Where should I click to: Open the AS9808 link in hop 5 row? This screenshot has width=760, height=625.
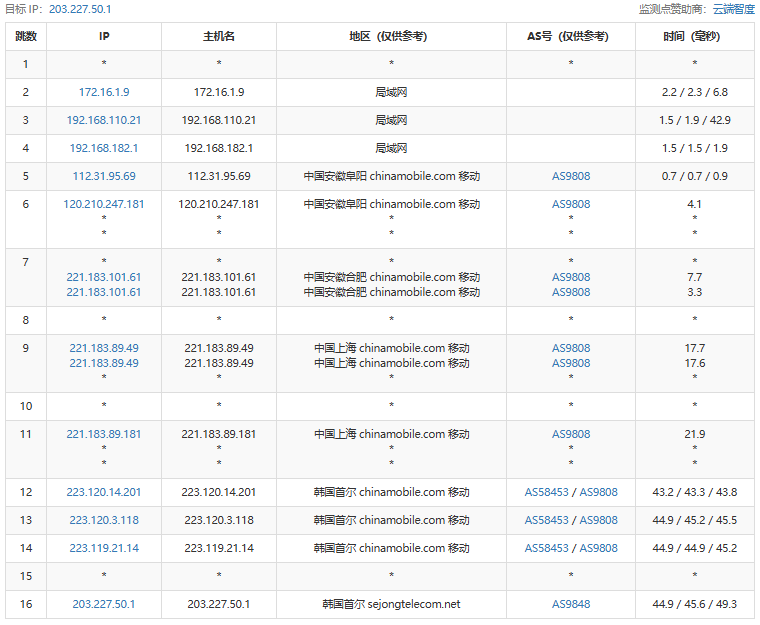(x=571, y=176)
